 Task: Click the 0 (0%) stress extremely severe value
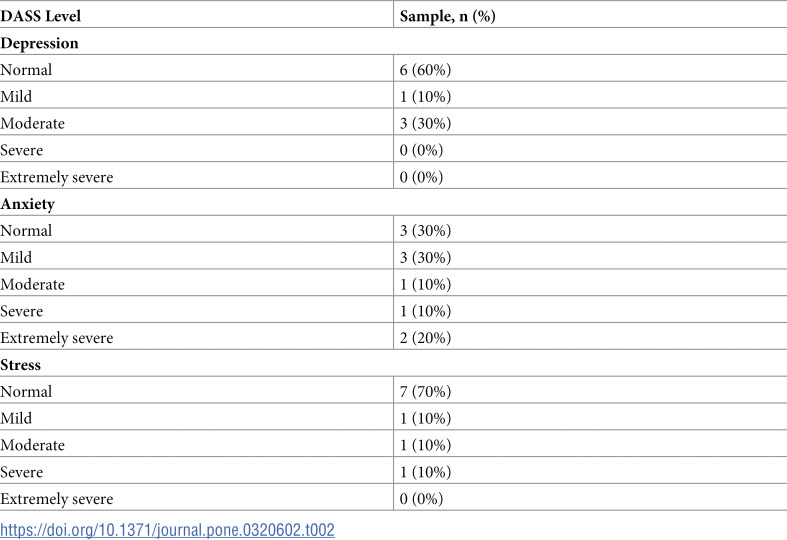422,499
